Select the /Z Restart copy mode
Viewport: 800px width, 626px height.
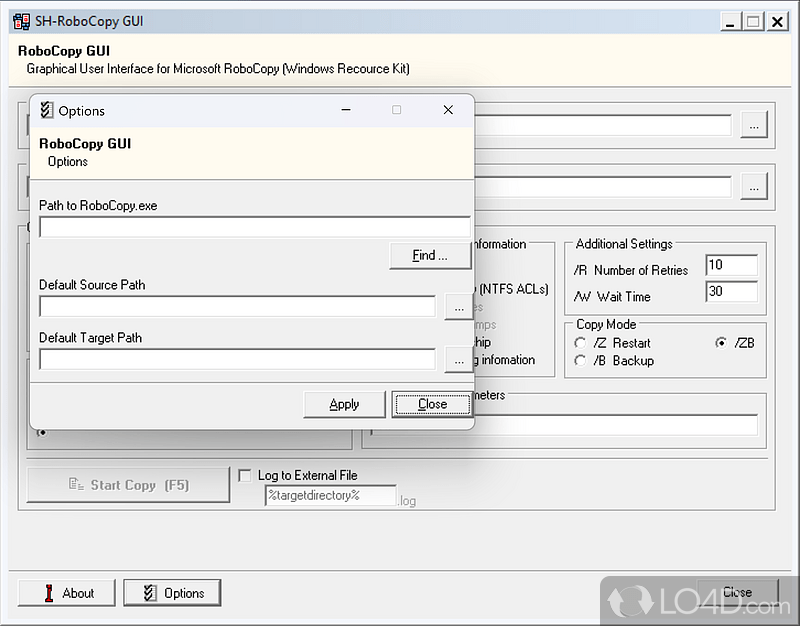coord(580,343)
